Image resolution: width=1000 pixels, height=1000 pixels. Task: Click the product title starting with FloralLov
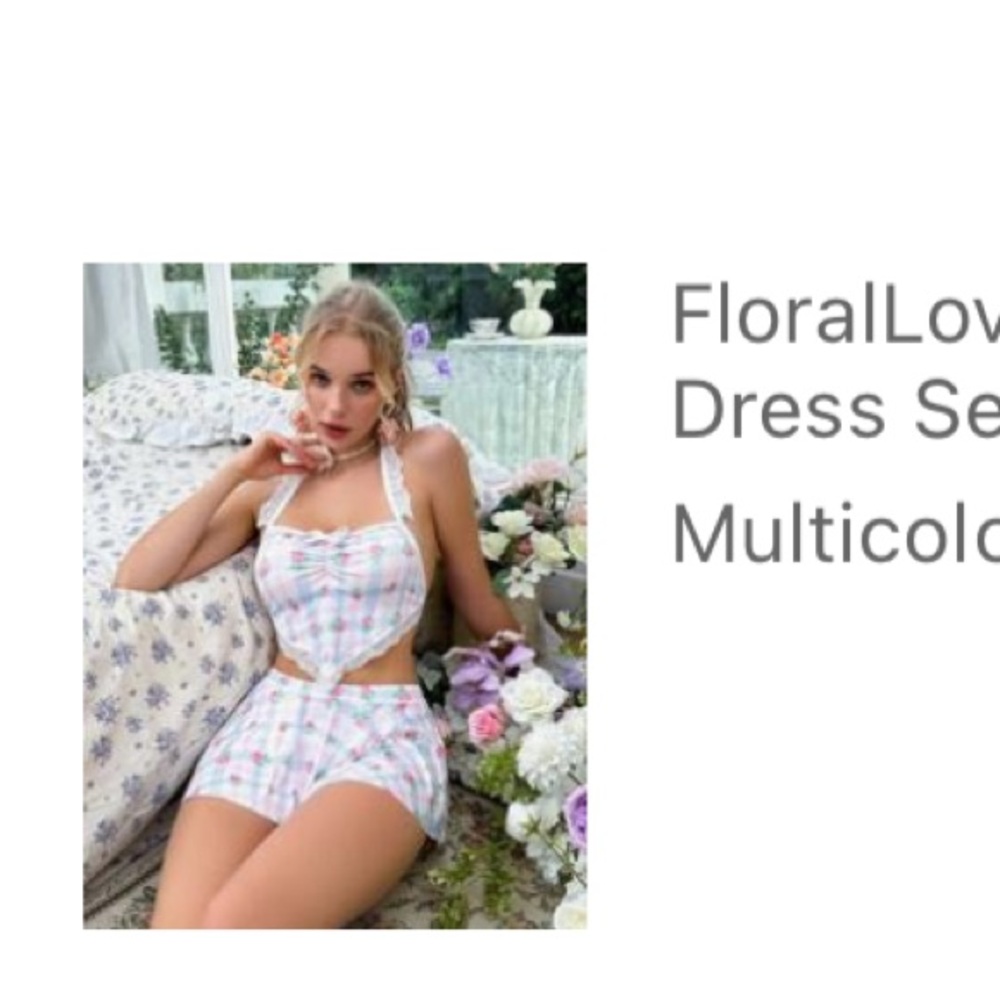pos(836,360)
